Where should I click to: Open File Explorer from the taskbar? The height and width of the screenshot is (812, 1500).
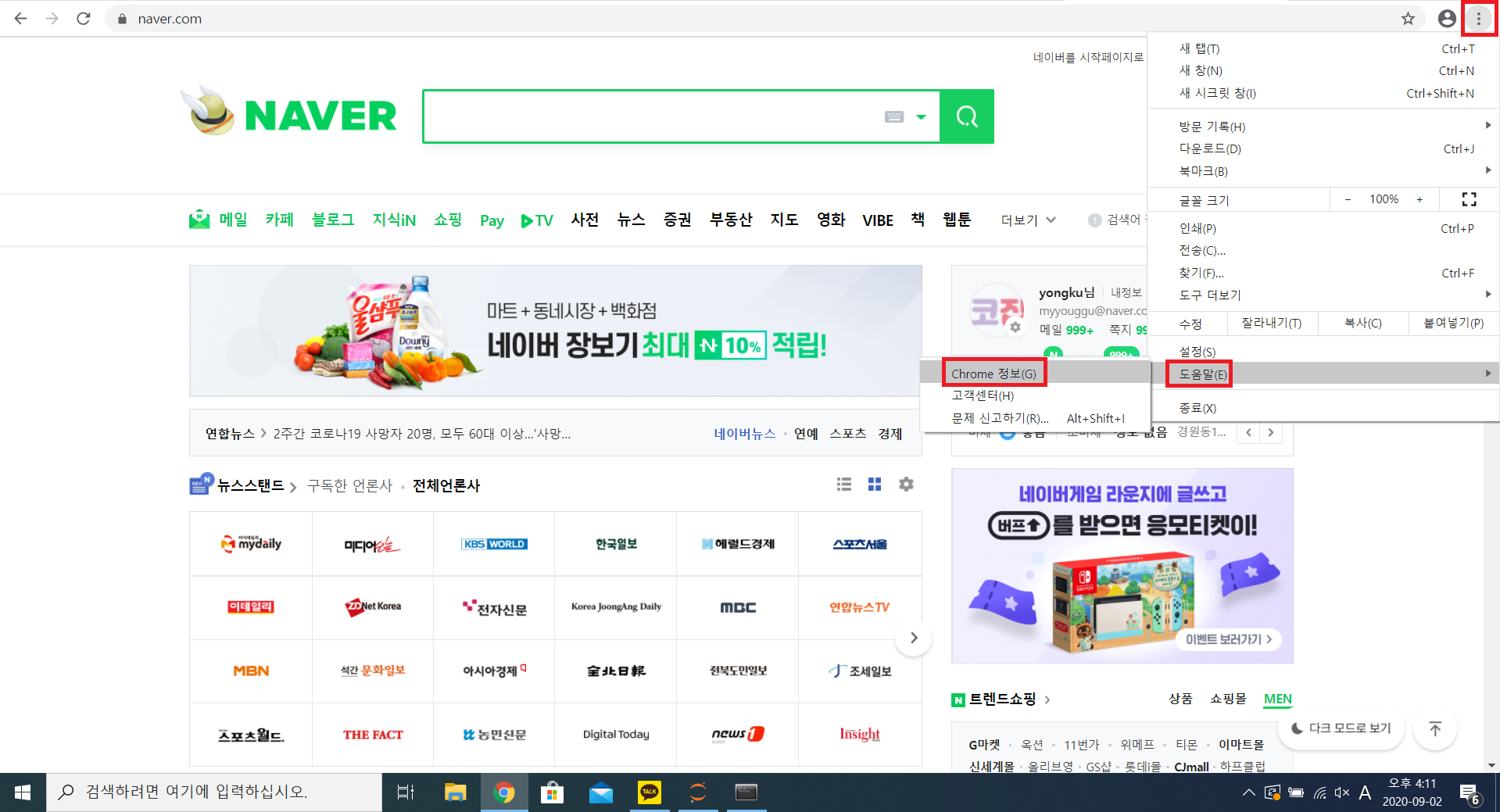455,792
